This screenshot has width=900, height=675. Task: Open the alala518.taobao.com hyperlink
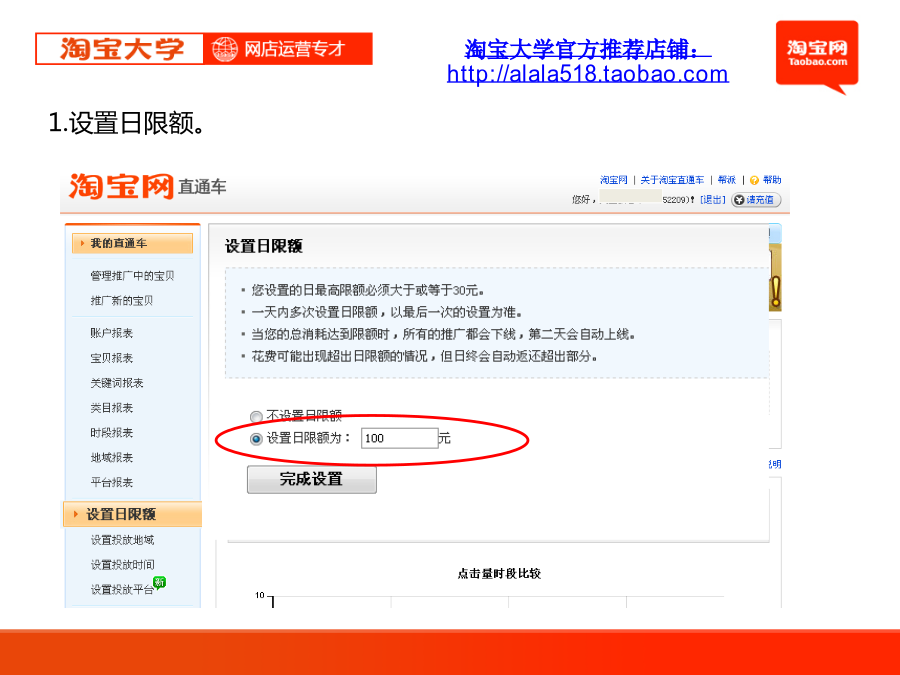pos(588,74)
